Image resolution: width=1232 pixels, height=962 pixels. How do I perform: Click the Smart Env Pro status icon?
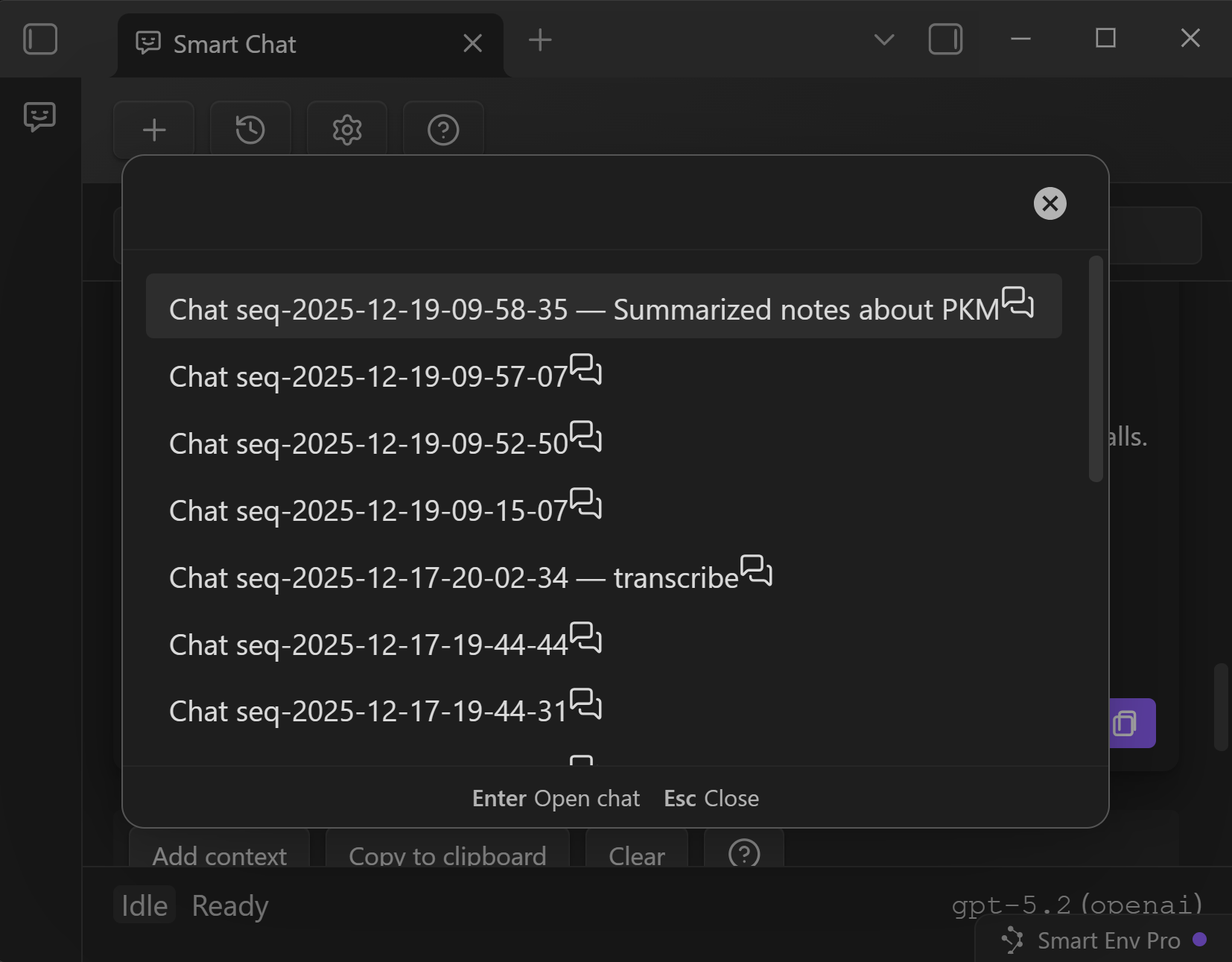click(1013, 940)
